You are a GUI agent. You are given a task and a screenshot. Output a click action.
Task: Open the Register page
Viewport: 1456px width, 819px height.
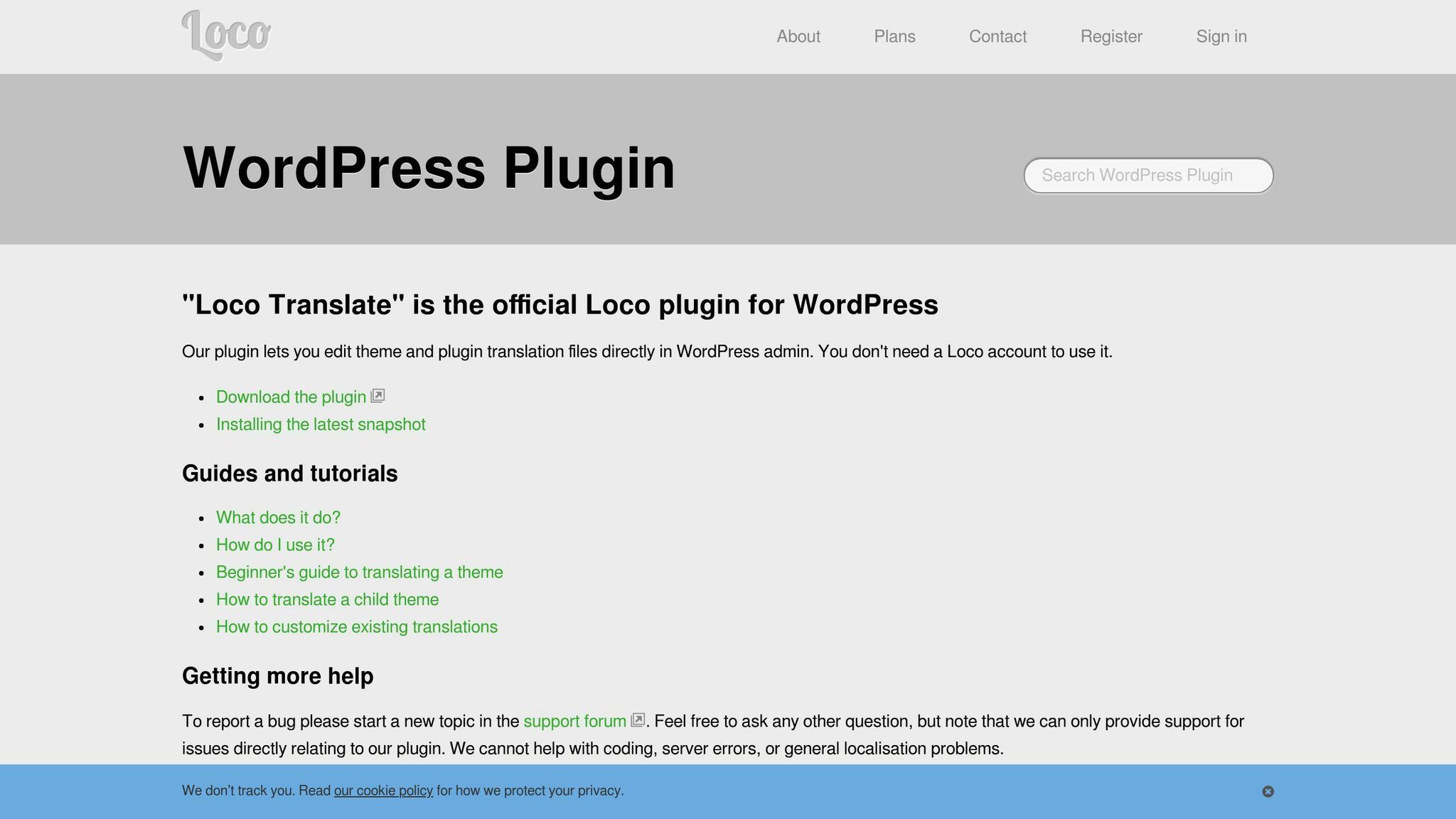point(1111,36)
